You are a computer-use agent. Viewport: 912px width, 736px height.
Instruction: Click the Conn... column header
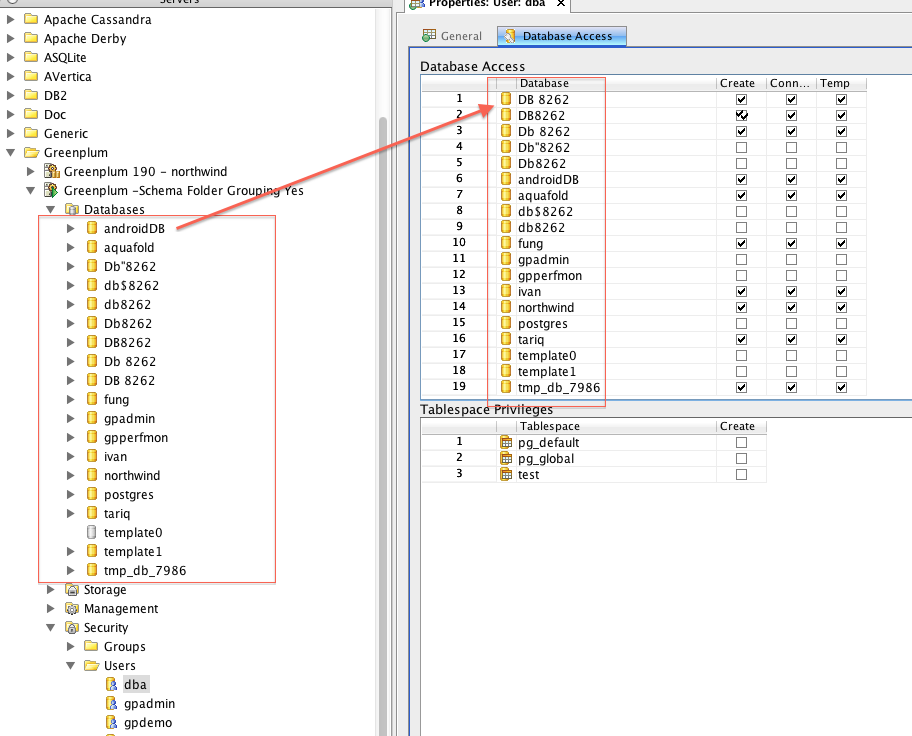click(x=791, y=83)
